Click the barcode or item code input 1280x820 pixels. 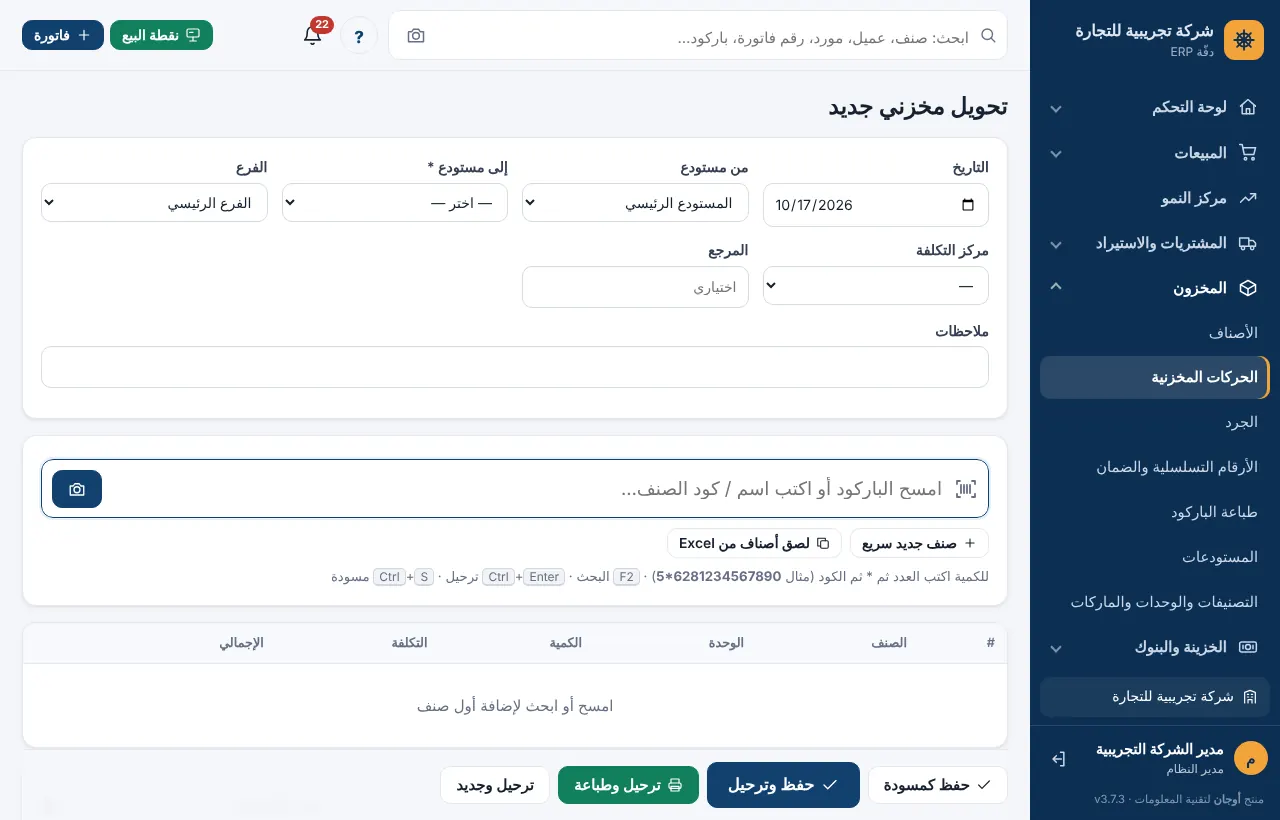pos(515,489)
